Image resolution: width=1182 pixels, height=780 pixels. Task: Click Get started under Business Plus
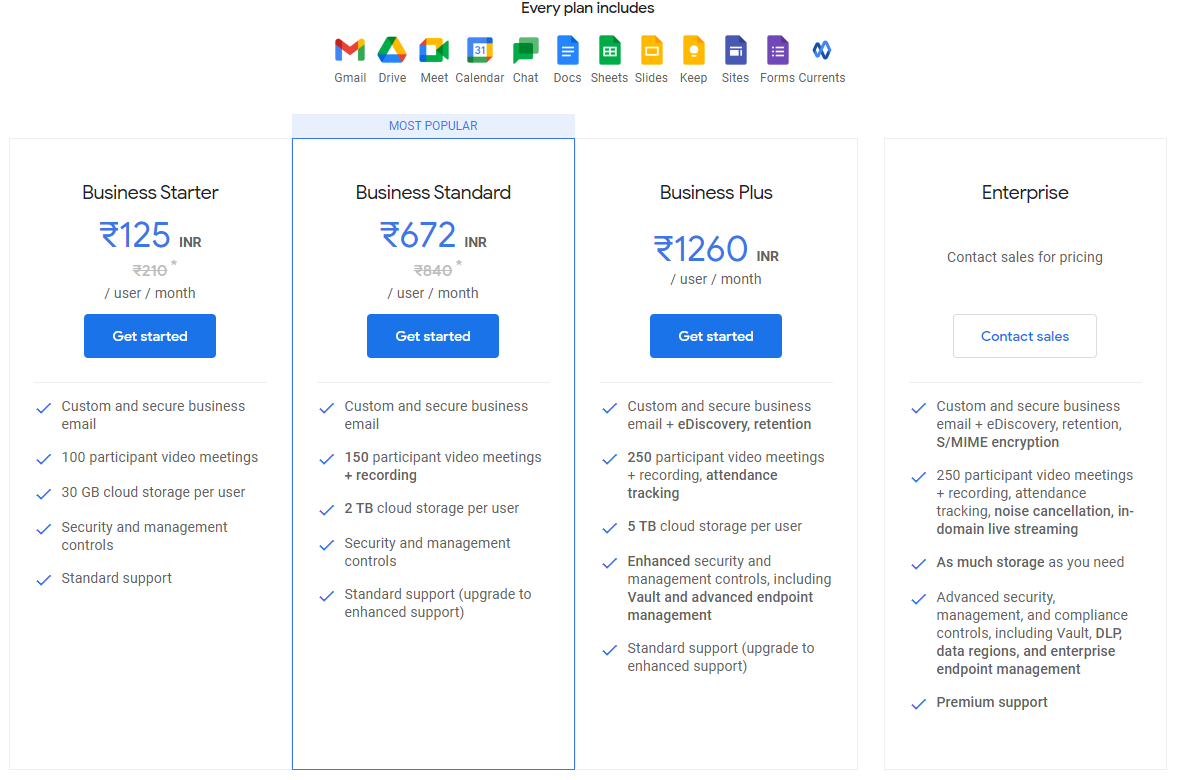tap(715, 336)
